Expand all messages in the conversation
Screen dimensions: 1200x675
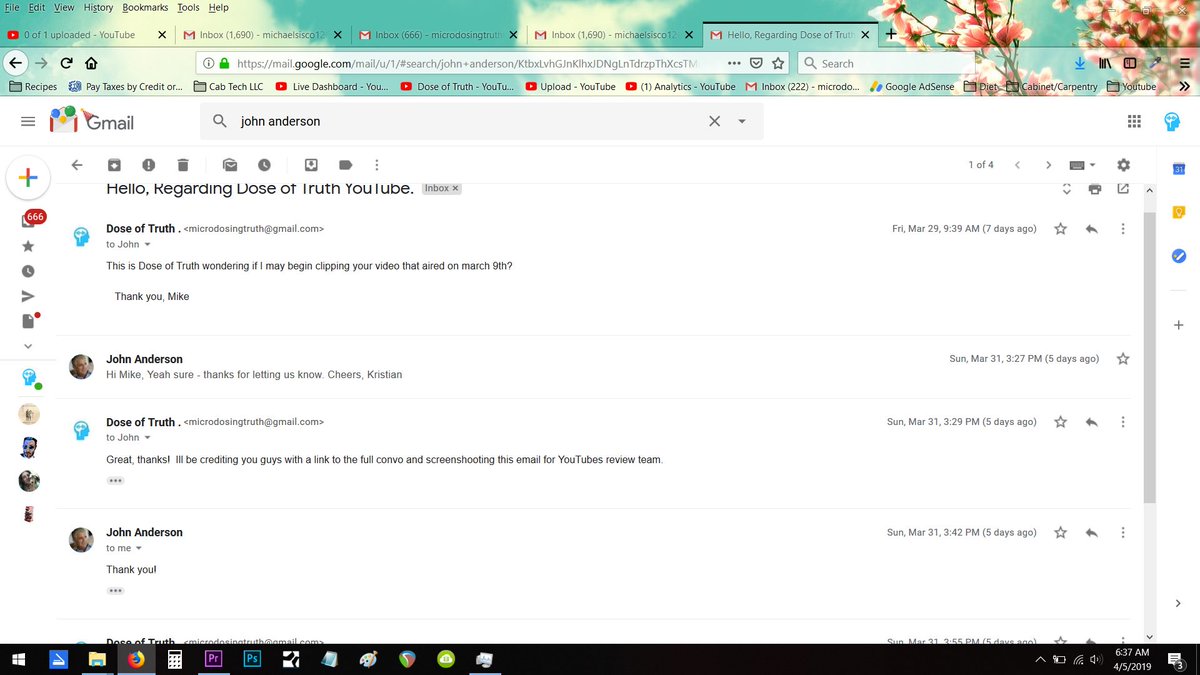point(1067,189)
